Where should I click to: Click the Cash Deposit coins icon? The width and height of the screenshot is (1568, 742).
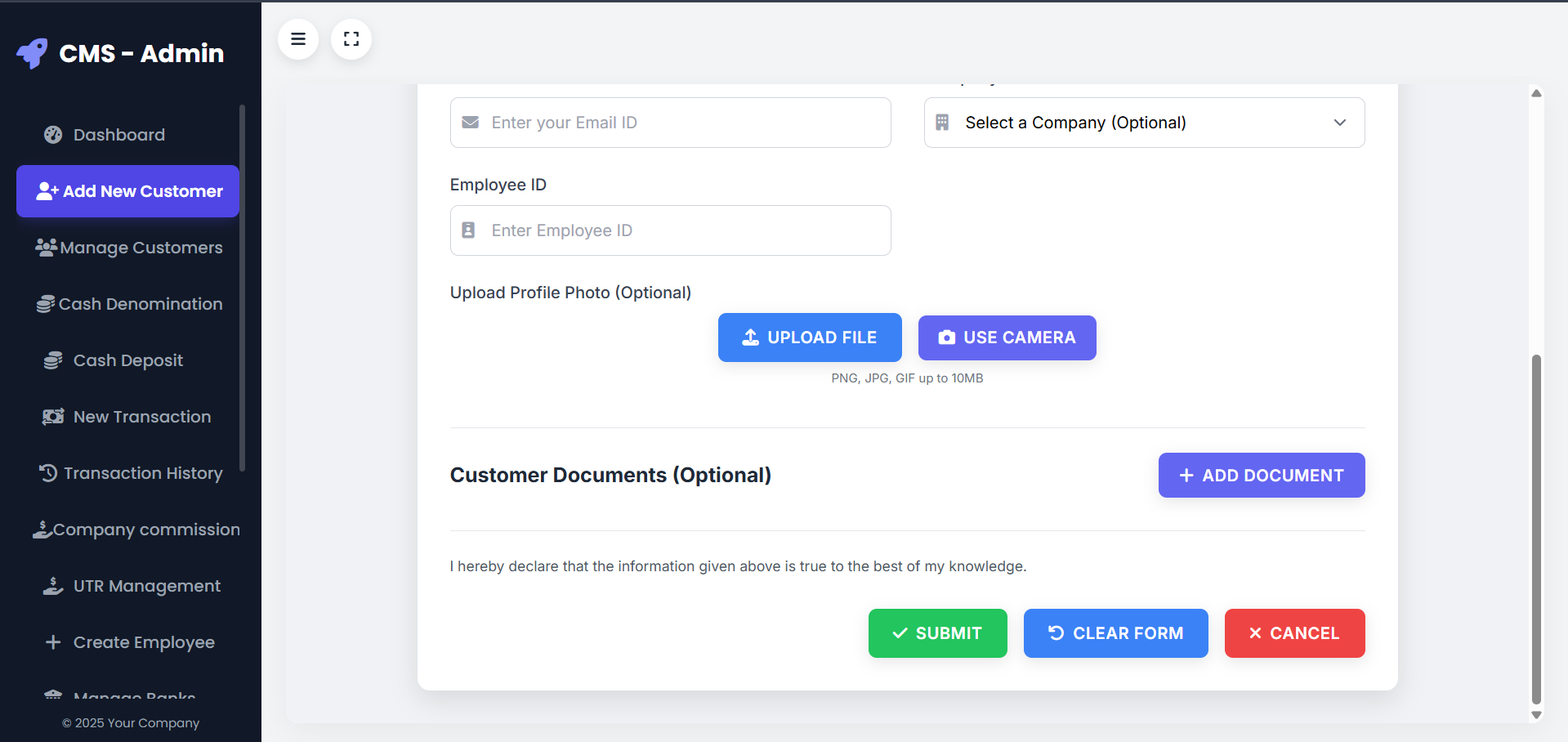click(53, 360)
